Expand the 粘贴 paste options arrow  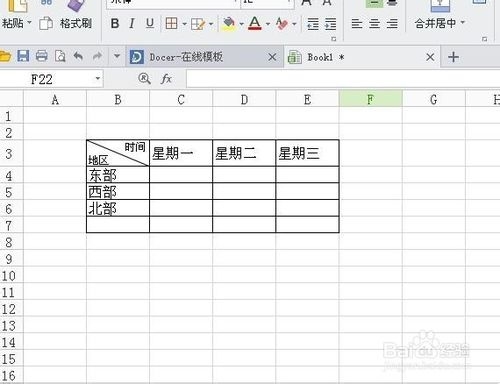(x=29, y=23)
